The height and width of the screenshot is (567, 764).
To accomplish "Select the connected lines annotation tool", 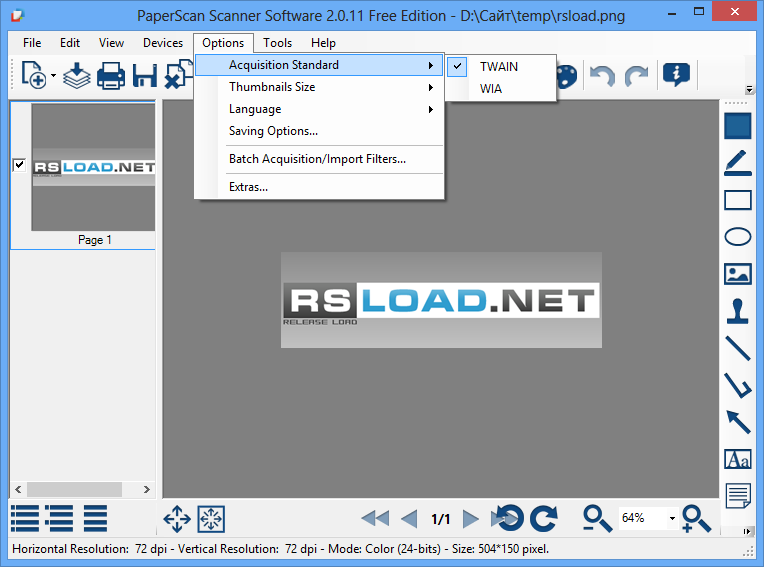I will pyautogui.click(x=738, y=385).
